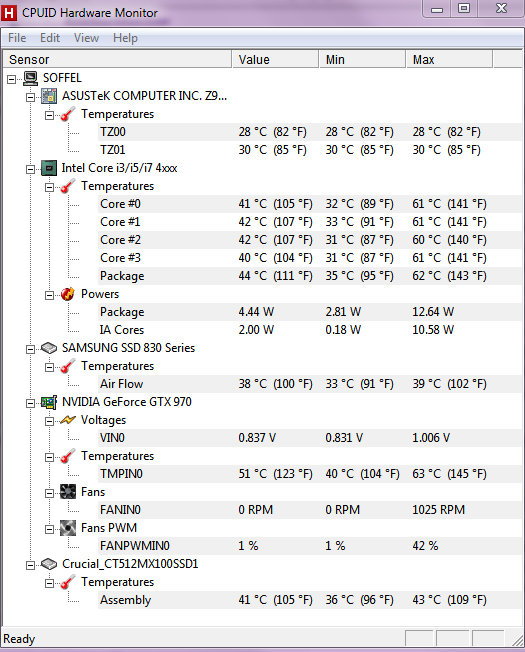Click the Sensor column header

(117, 59)
